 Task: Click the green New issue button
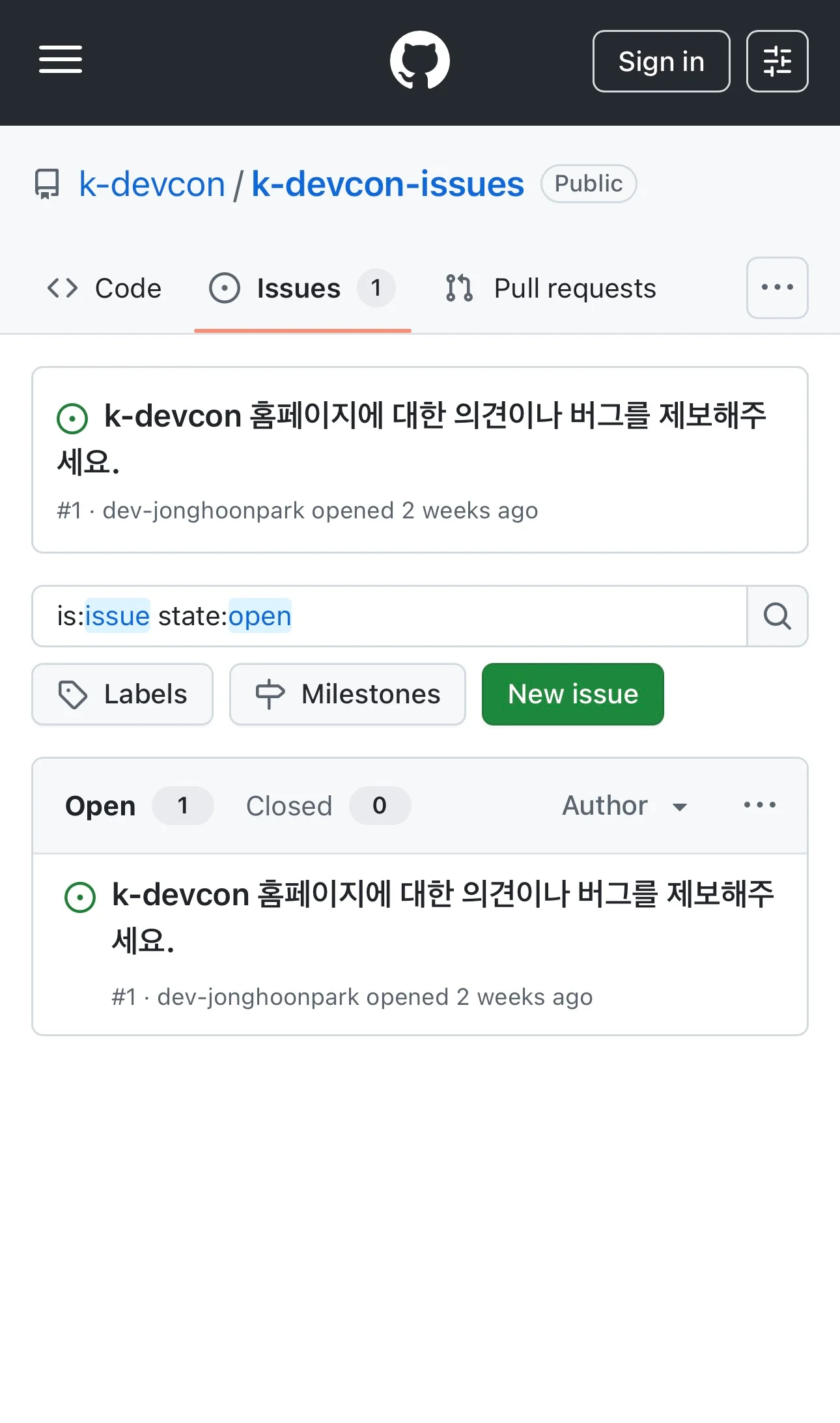[x=572, y=694]
